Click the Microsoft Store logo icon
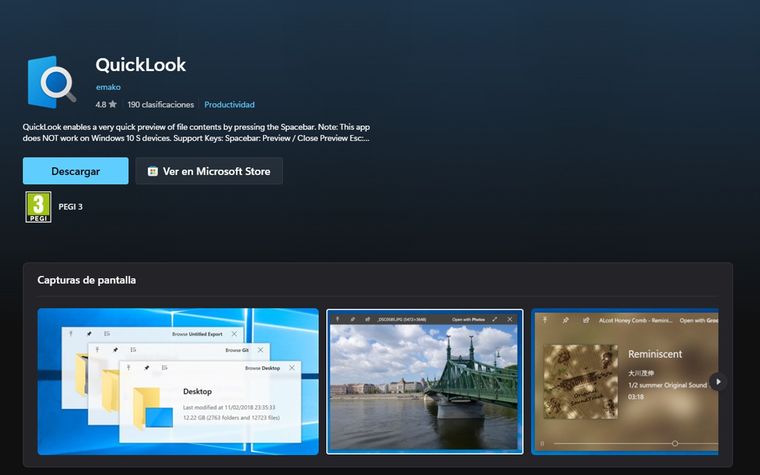Image resolution: width=760 pixels, height=475 pixels. coord(153,172)
